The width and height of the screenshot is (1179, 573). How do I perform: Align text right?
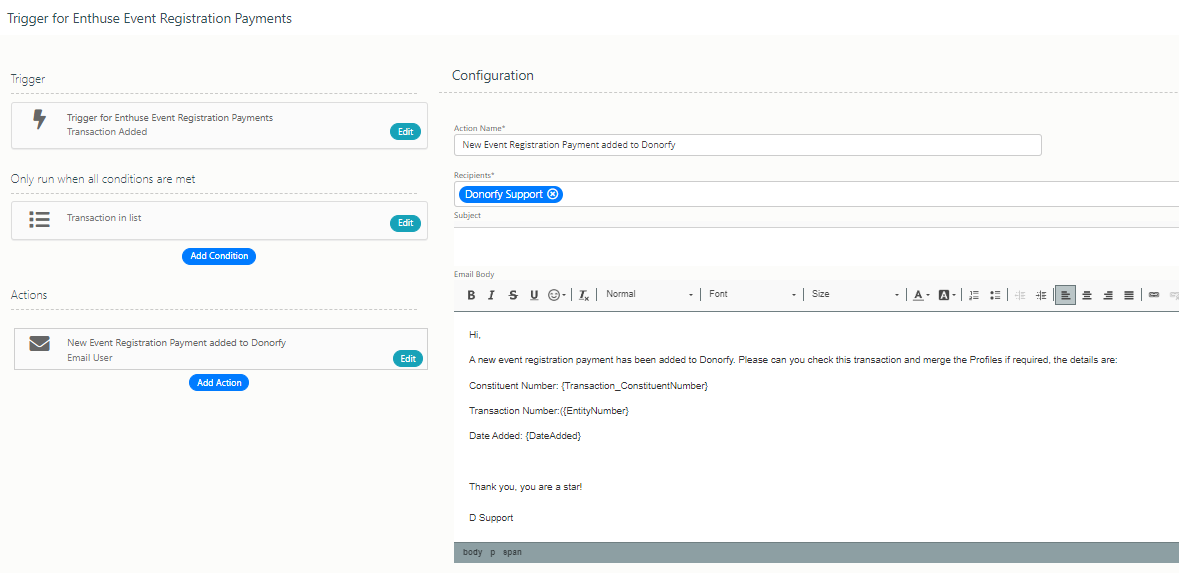tap(1108, 295)
